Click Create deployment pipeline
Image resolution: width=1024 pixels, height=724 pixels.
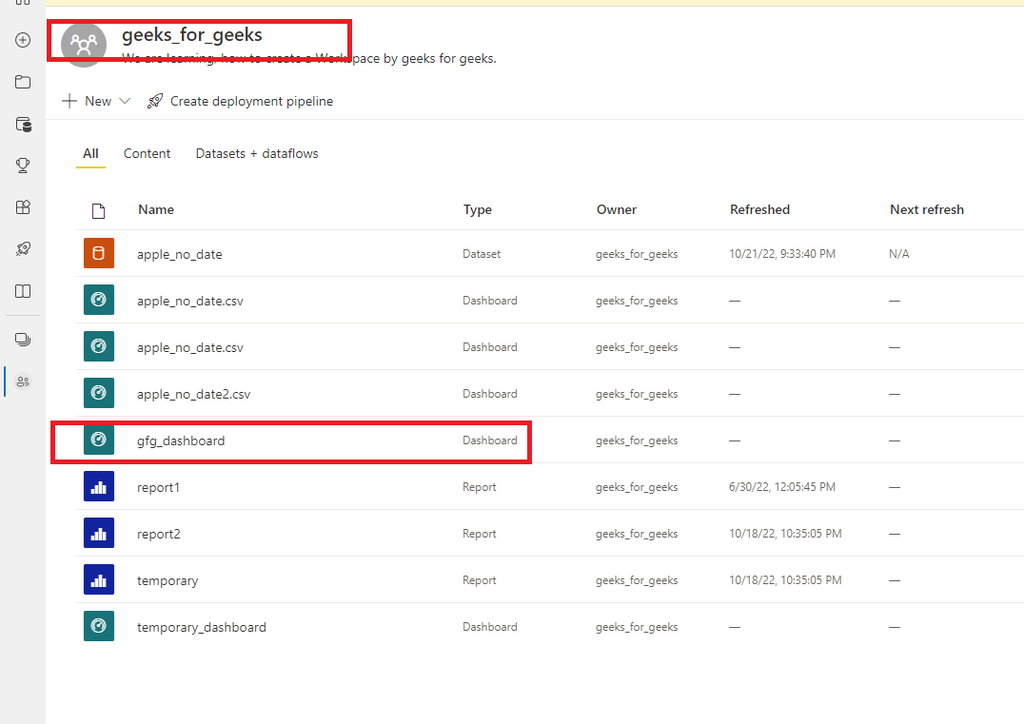(x=251, y=101)
